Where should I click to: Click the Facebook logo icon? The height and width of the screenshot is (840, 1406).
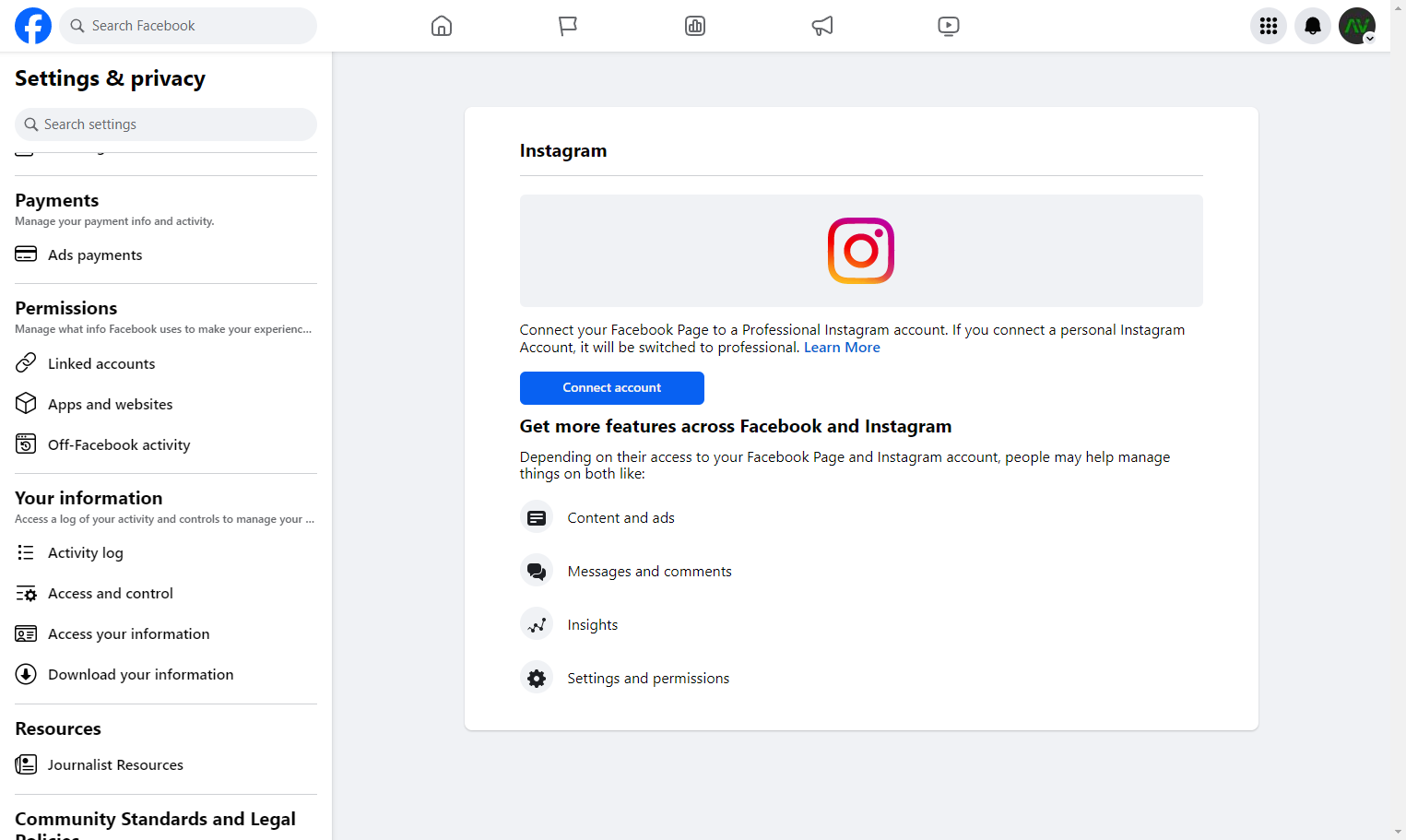(33, 26)
